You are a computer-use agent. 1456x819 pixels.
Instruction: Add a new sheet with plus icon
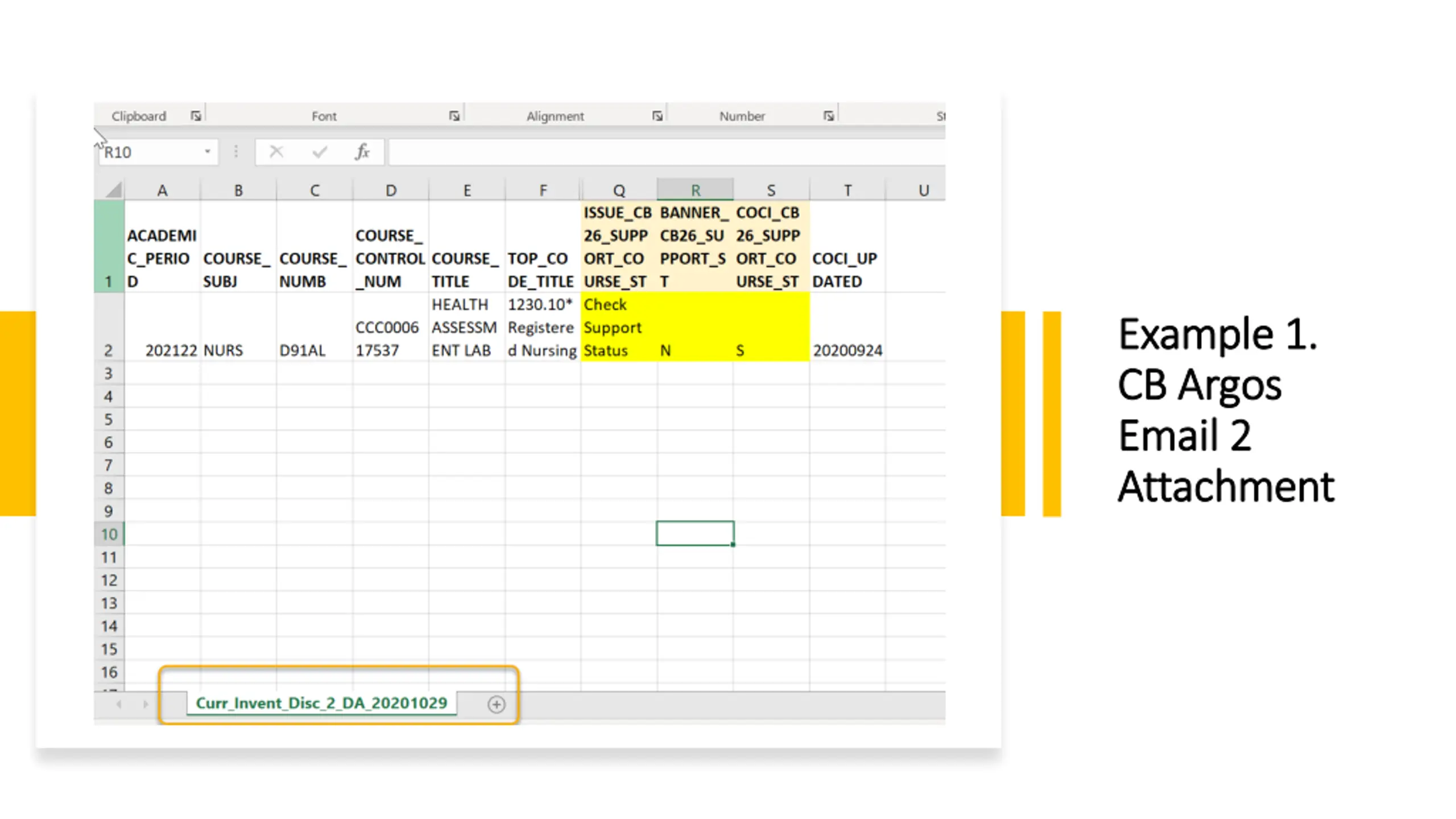496,705
